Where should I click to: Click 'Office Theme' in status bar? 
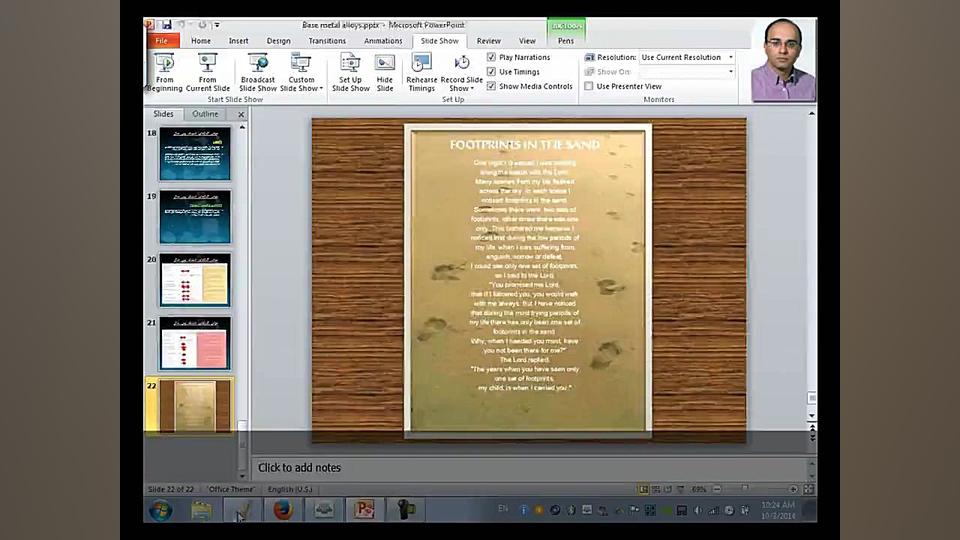[x=231, y=489]
